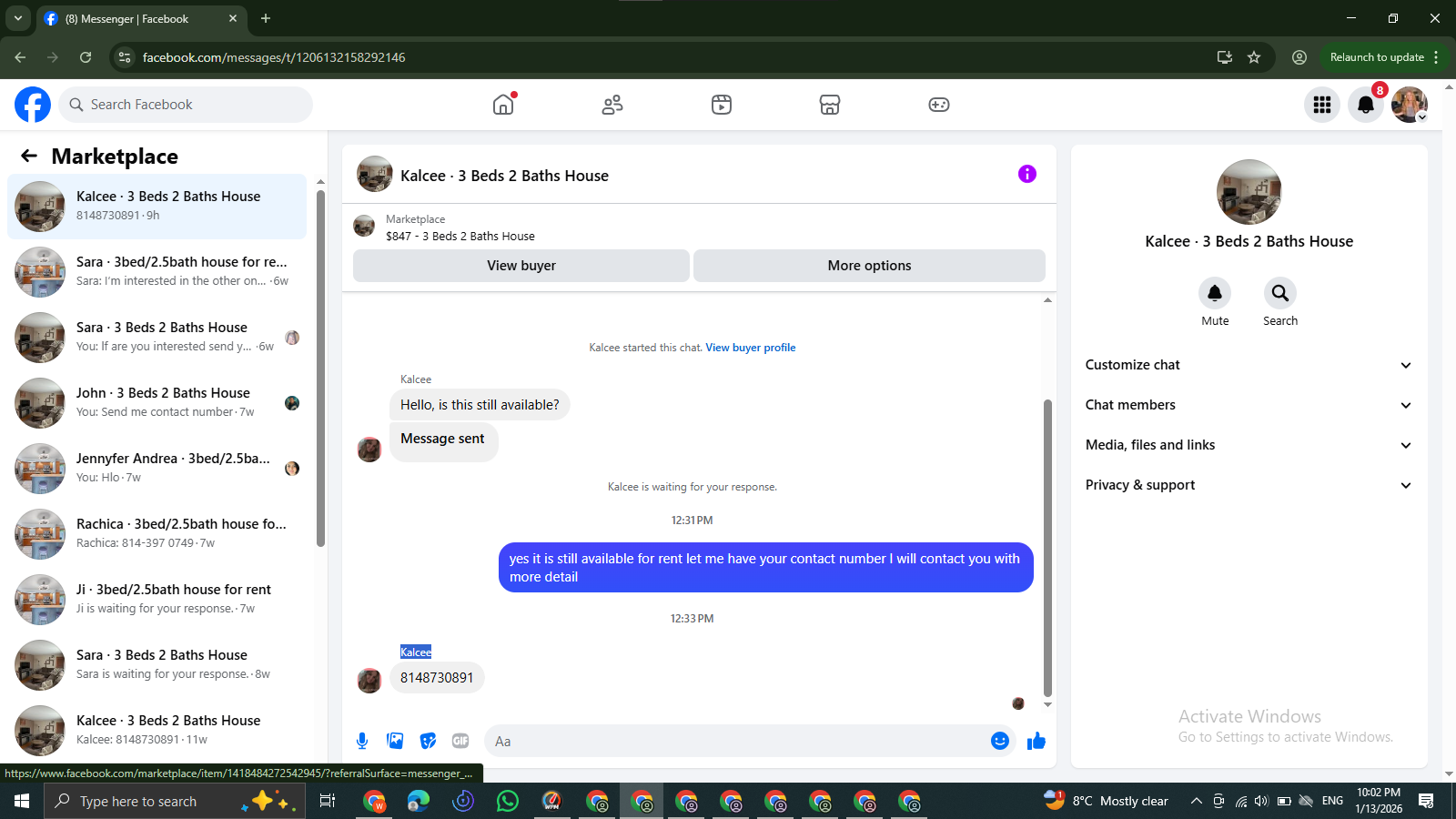This screenshot has height=819, width=1456.
Task: Open the notifications bell with badge 8
Action: 1366,105
